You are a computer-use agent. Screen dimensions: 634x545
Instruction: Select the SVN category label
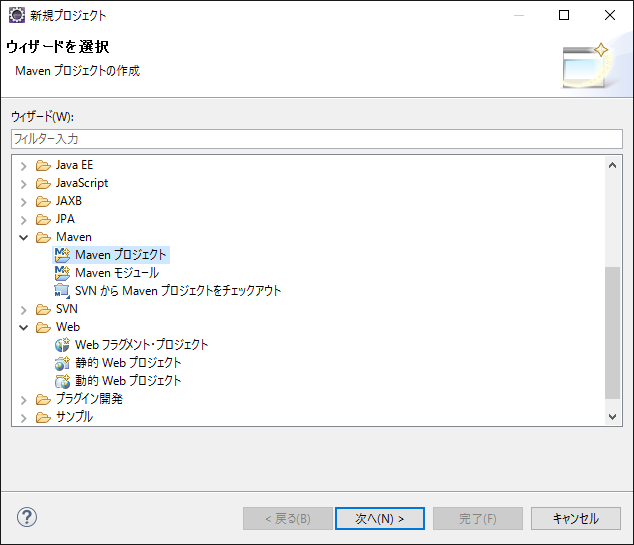(x=67, y=309)
